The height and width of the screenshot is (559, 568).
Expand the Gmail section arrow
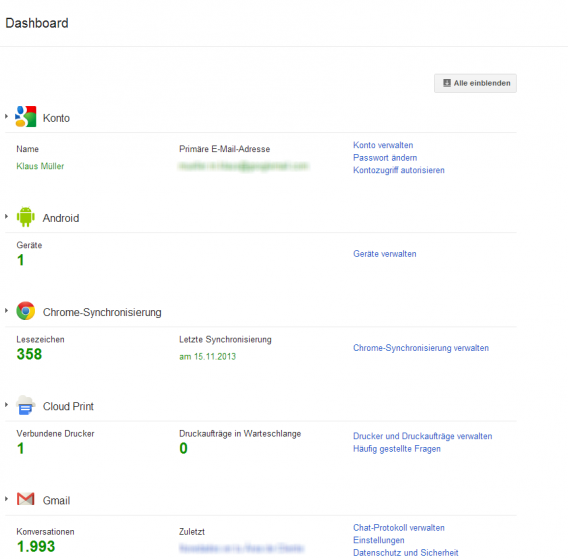click(x=7, y=499)
